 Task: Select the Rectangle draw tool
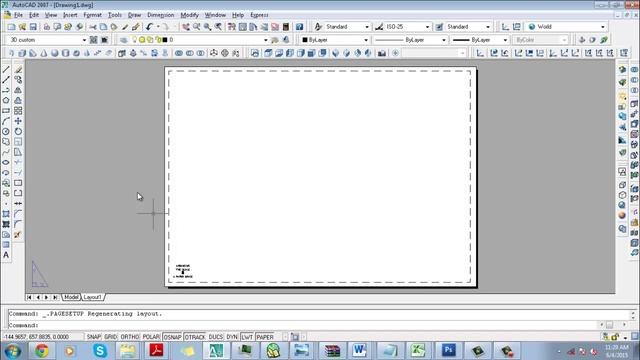6,111
